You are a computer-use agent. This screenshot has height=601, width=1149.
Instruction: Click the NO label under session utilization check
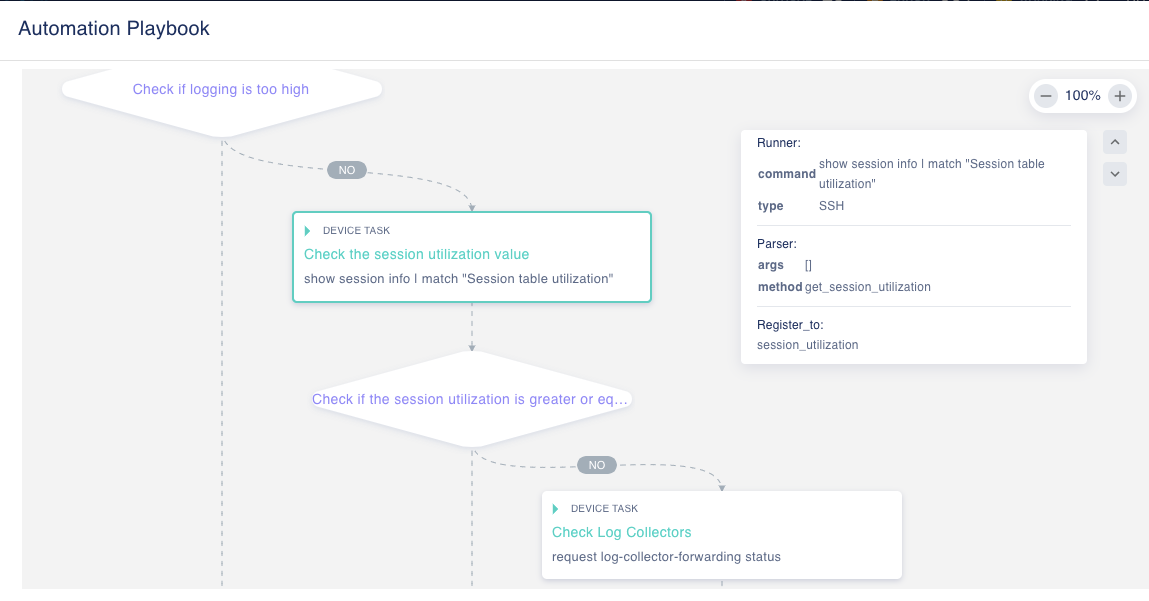pyautogui.click(x=597, y=465)
